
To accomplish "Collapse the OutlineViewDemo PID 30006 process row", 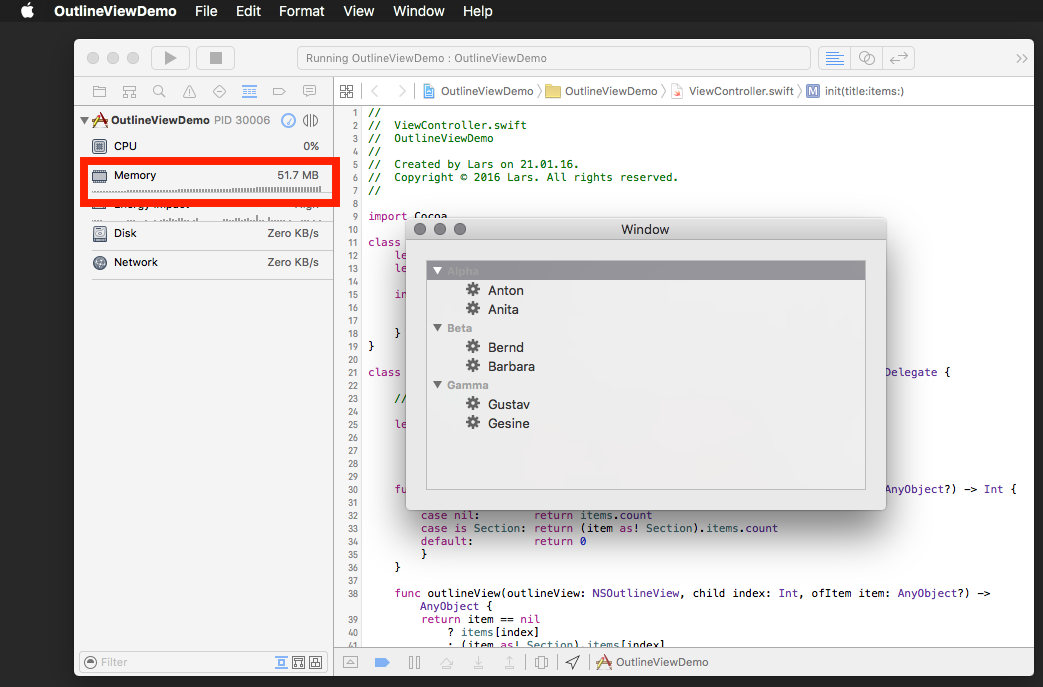I will 84,120.
